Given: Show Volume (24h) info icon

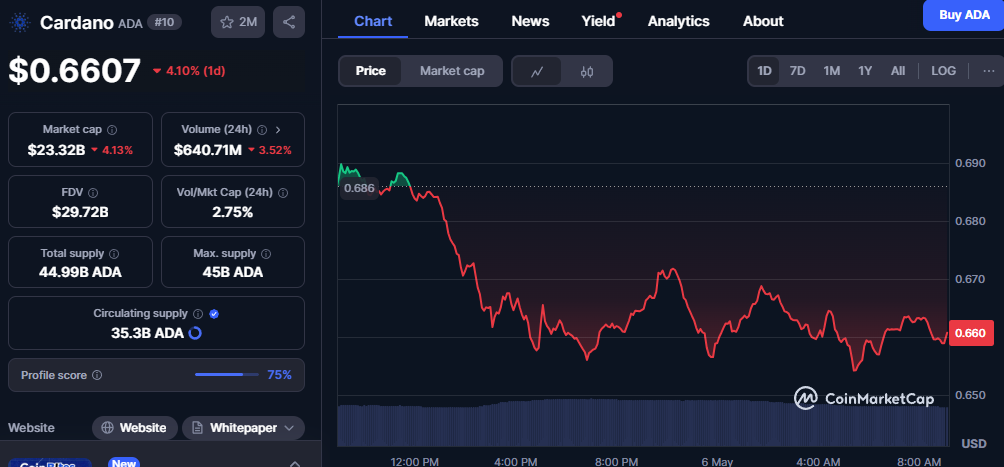Looking at the screenshot, I should (262, 130).
